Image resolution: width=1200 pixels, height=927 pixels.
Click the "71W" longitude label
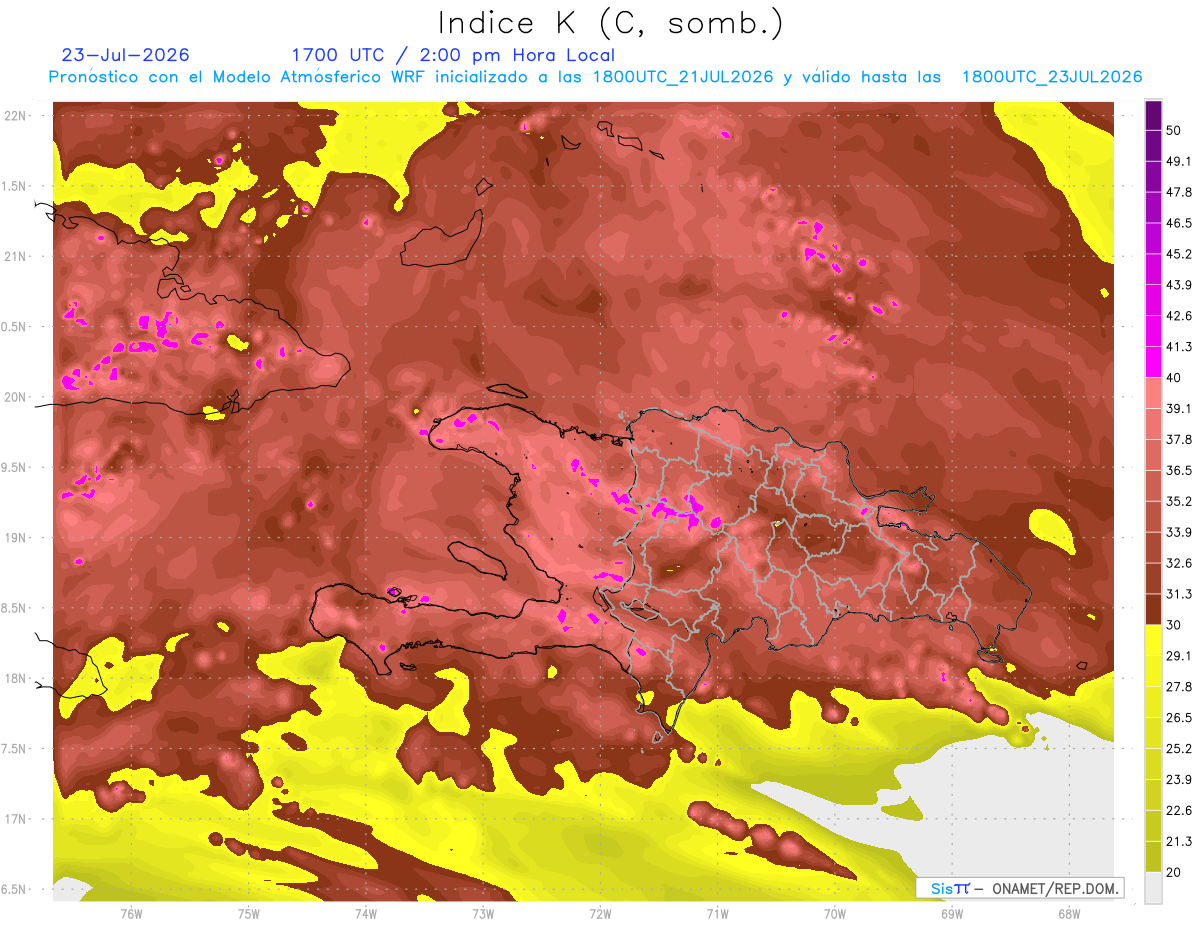(717, 913)
